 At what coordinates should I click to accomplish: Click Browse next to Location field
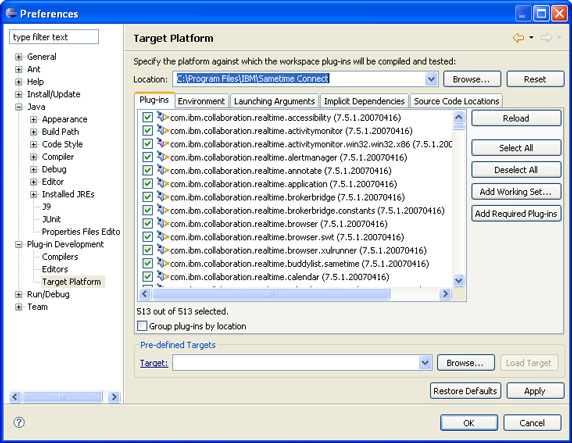[x=472, y=79]
